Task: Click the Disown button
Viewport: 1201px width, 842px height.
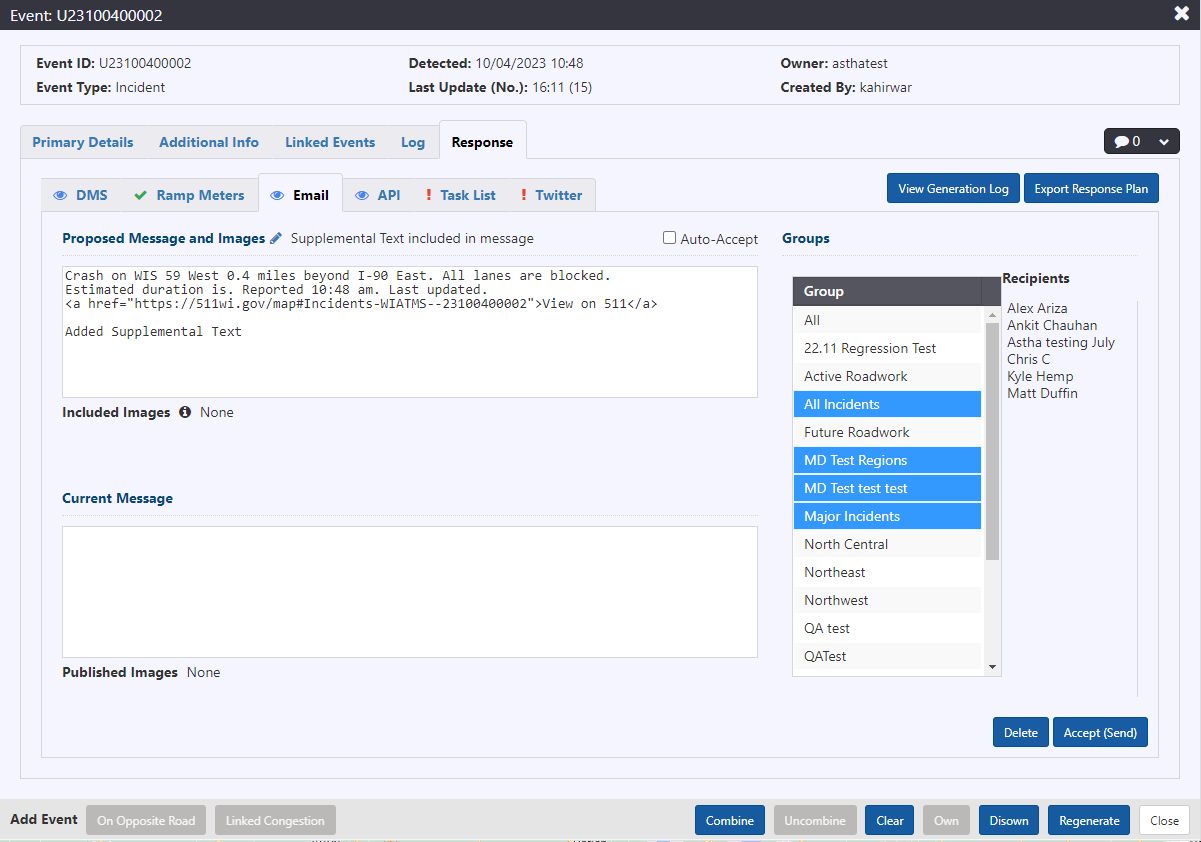Action: (x=1009, y=820)
